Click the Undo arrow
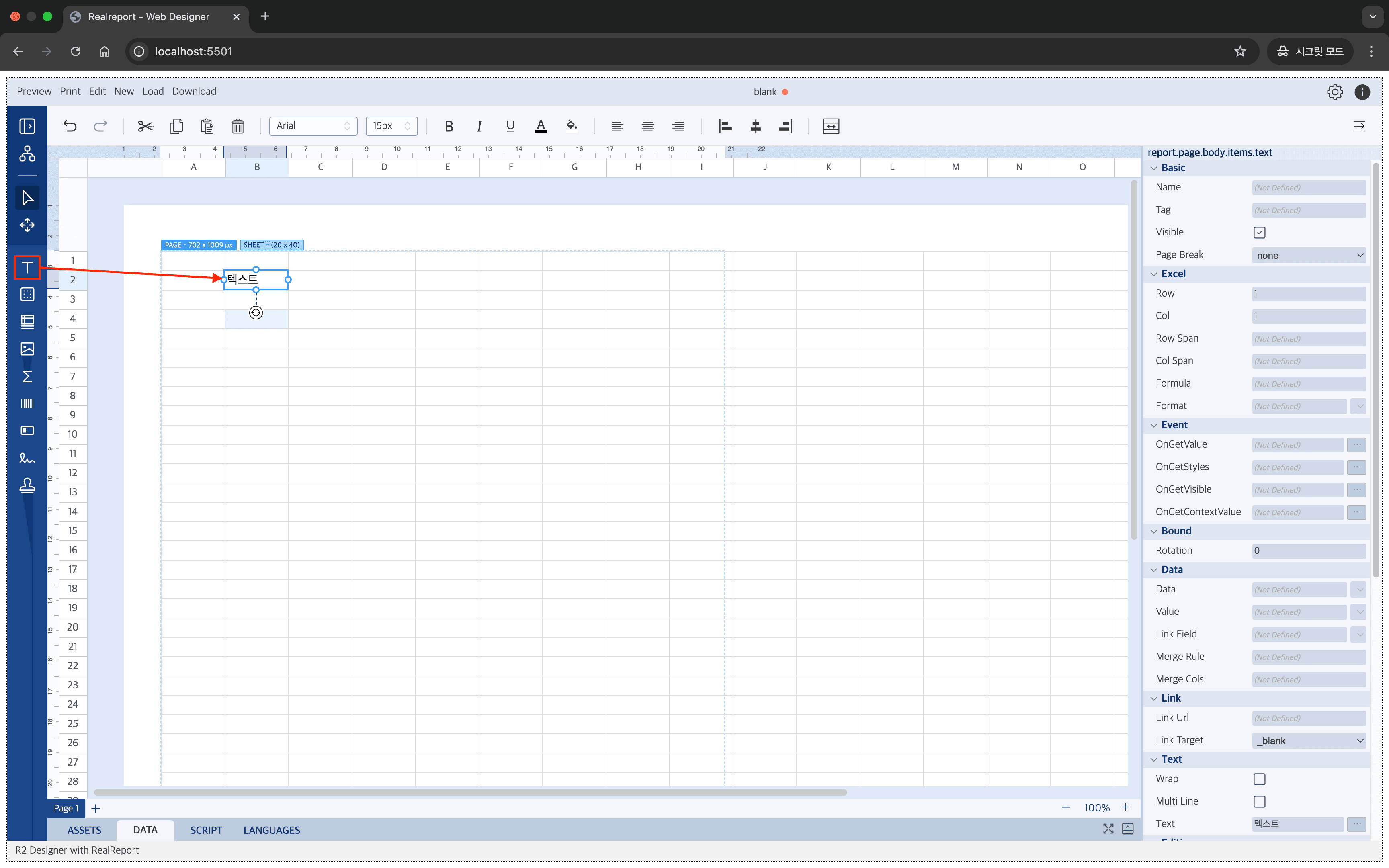Screen dimensions: 1389x868 tap(70, 126)
